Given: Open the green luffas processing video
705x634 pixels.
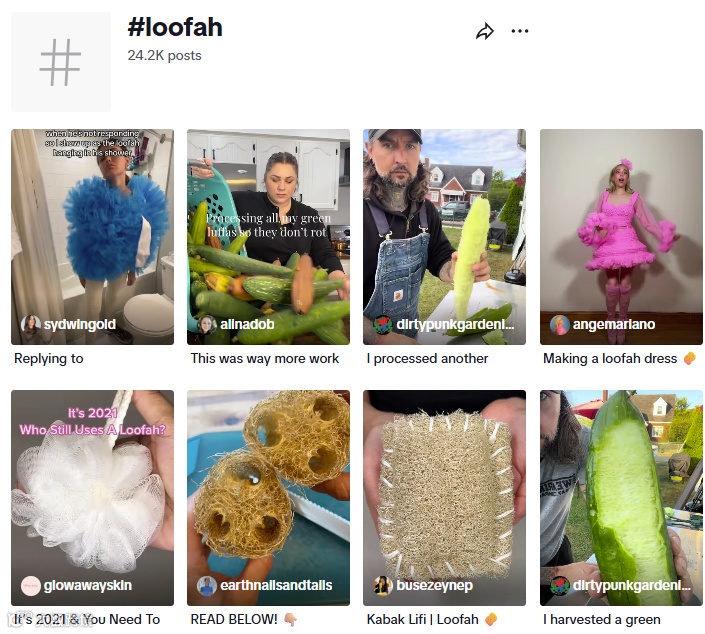Looking at the screenshot, I should click(268, 237).
